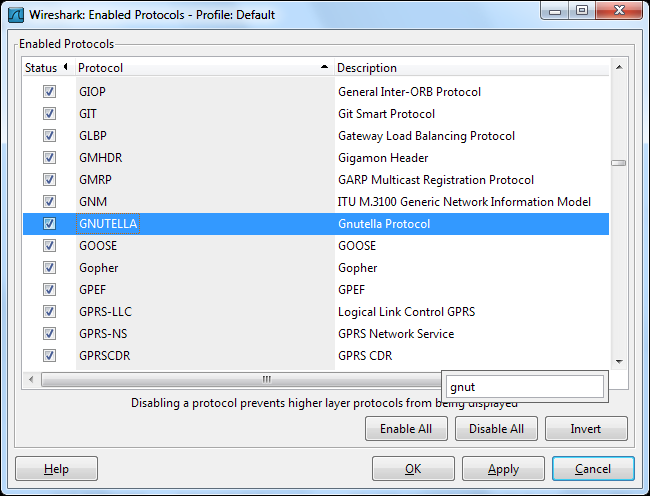This screenshot has width=650, height=496.
Task: Click GARP Multicast Registration Protocol description
Action: 436,179
